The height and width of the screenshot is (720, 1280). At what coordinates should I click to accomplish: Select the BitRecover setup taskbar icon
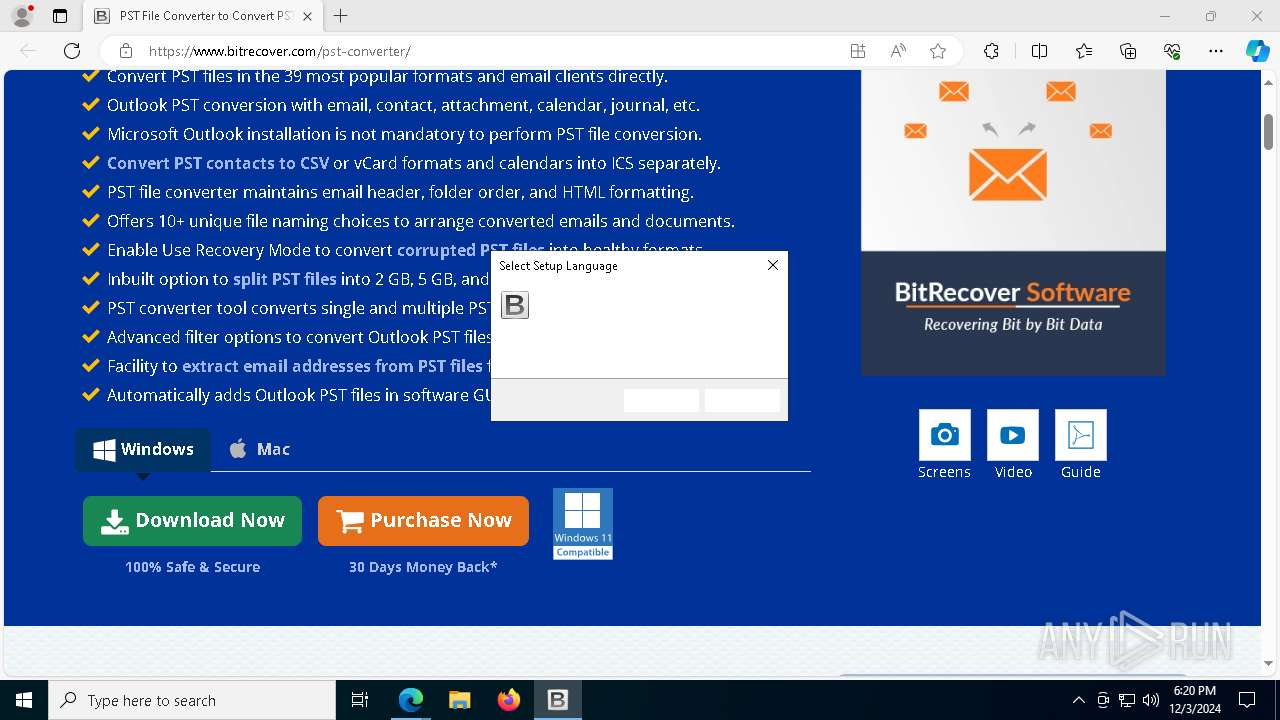click(x=558, y=700)
